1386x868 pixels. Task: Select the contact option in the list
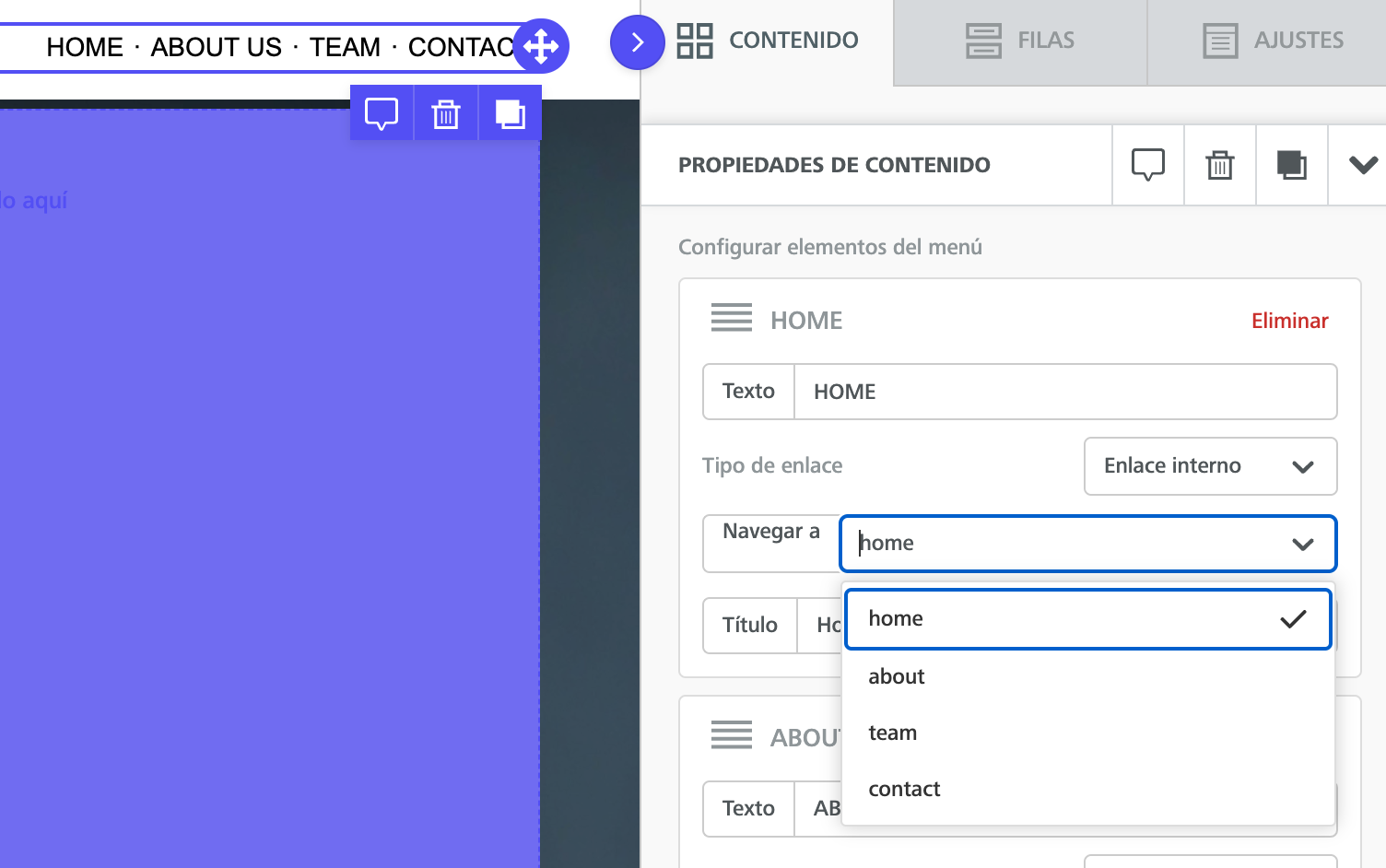coord(1087,789)
